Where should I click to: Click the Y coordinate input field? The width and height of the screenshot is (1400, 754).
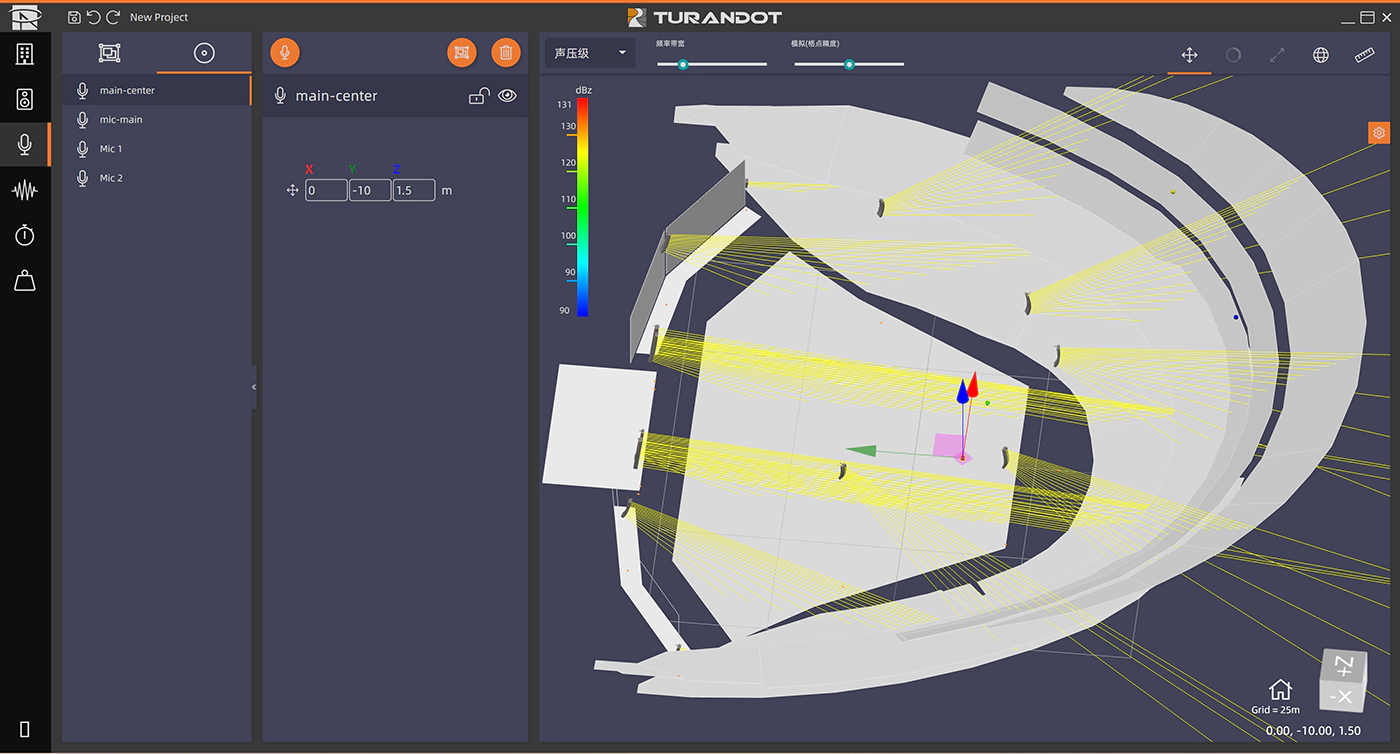(x=369, y=190)
